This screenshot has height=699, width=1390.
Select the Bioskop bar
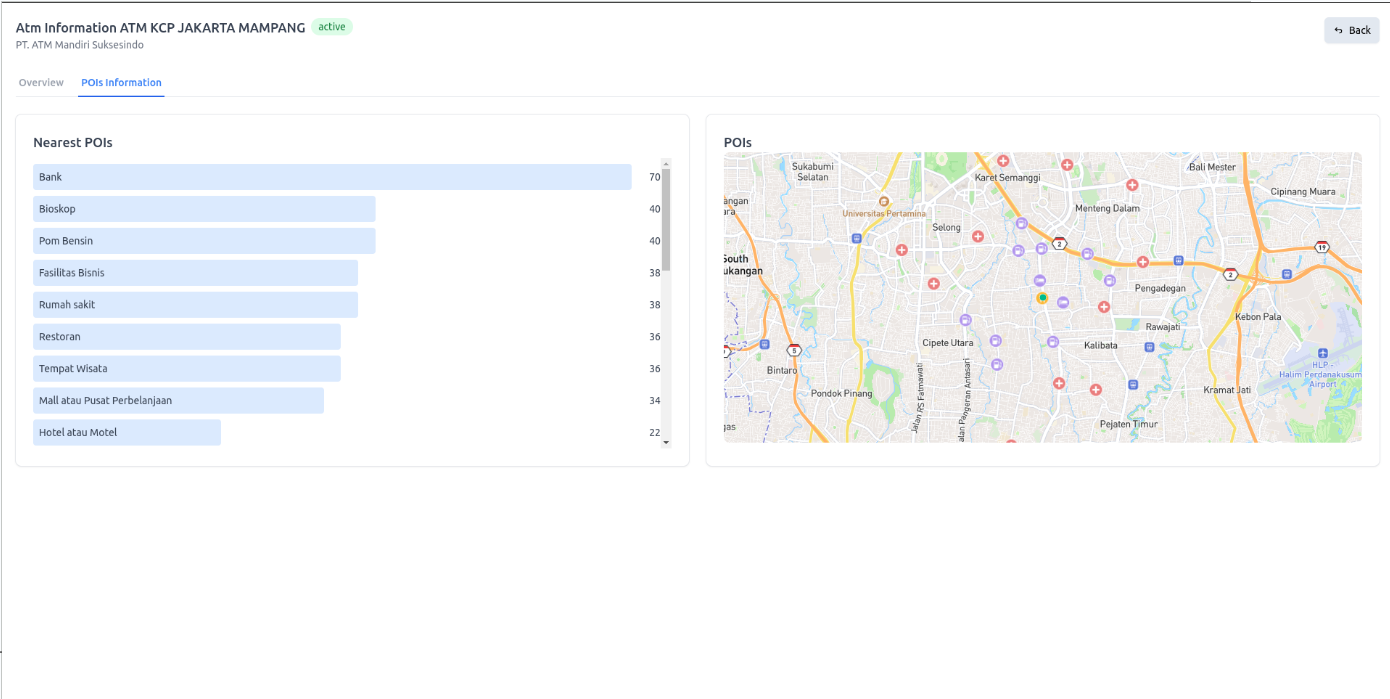coord(204,209)
